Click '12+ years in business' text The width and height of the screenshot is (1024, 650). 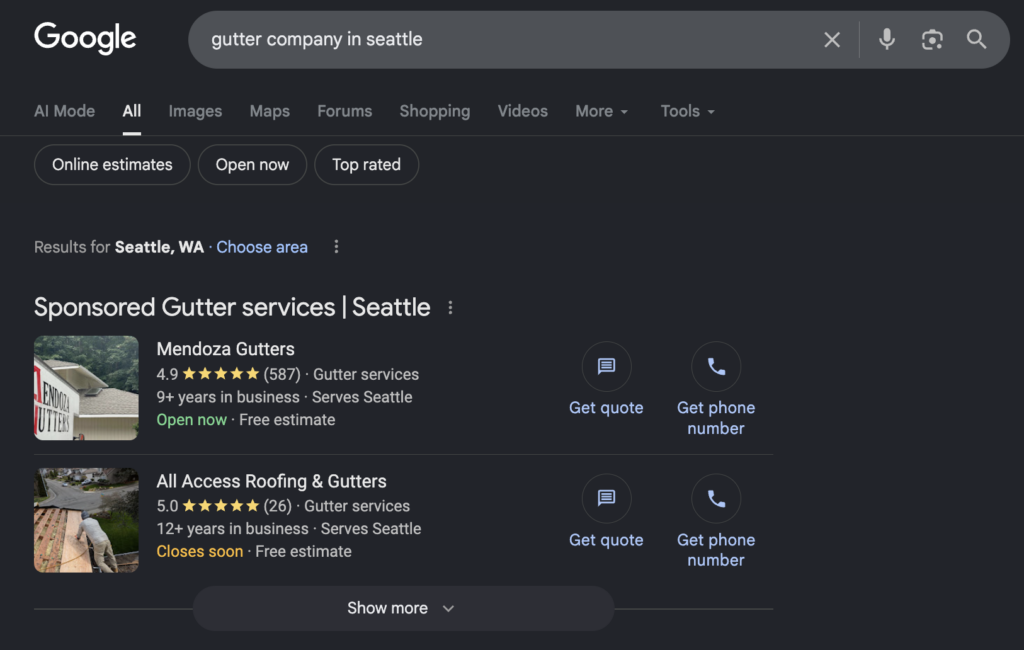click(232, 529)
